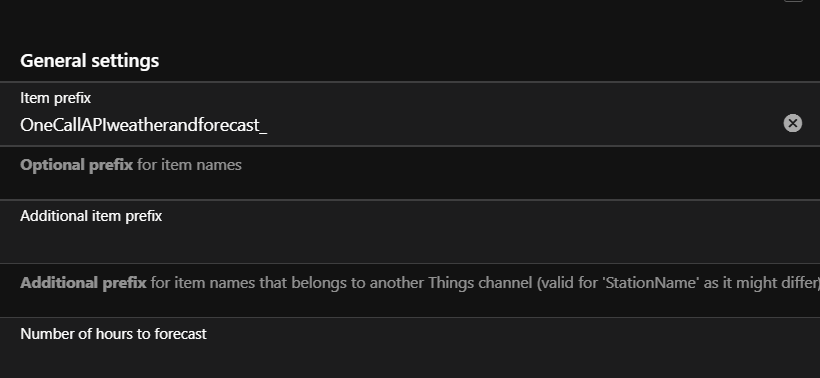Click the Number of hours to forecast label
Screen dimensions: 820x378
[113, 334]
